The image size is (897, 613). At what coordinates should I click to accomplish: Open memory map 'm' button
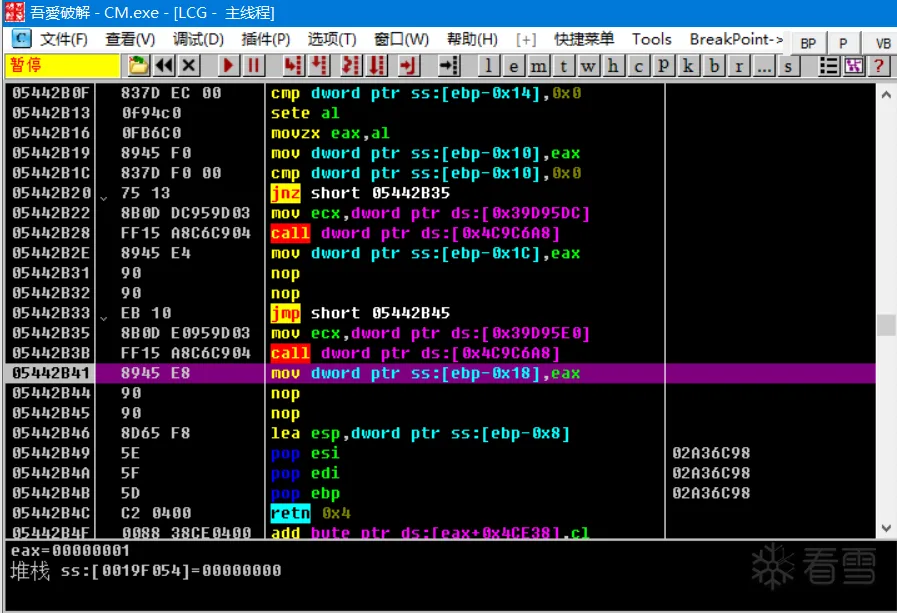tap(538, 66)
